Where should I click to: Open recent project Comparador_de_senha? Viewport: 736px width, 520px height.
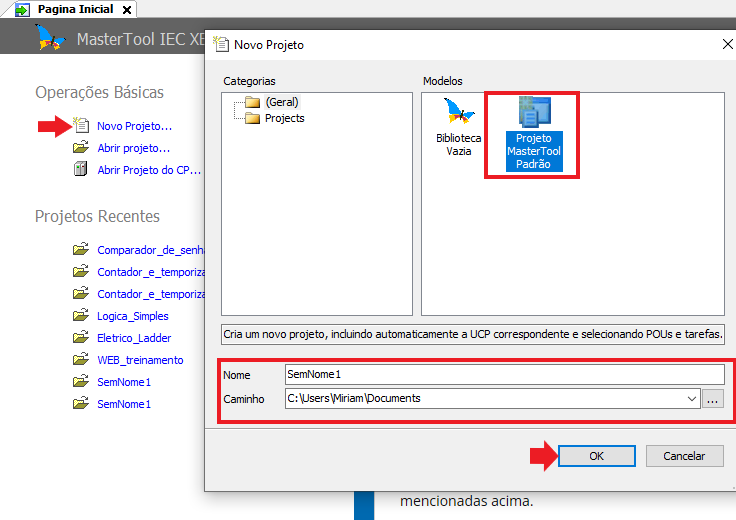coord(150,250)
